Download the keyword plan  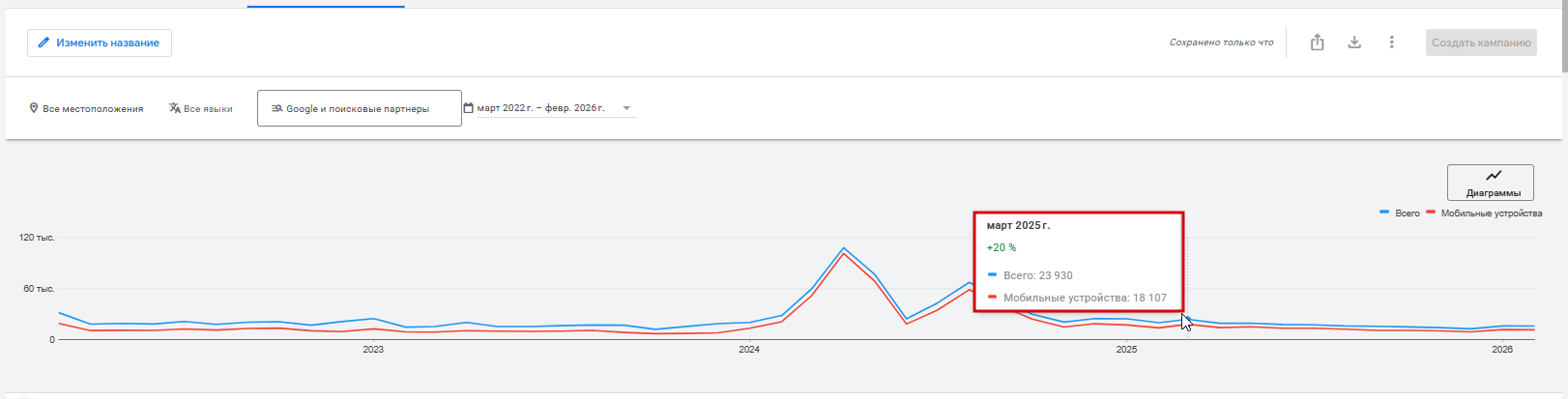(1354, 43)
